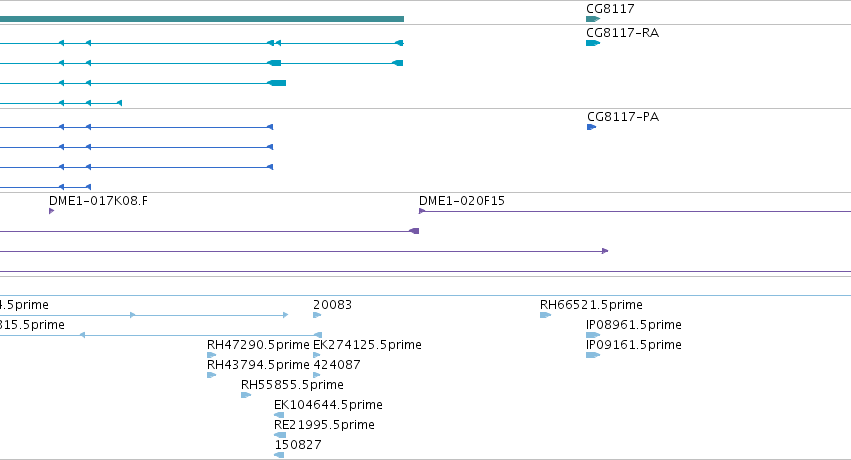Select the RH47290.5prime EST arrow

pyautogui.click(x=212, y=355)
